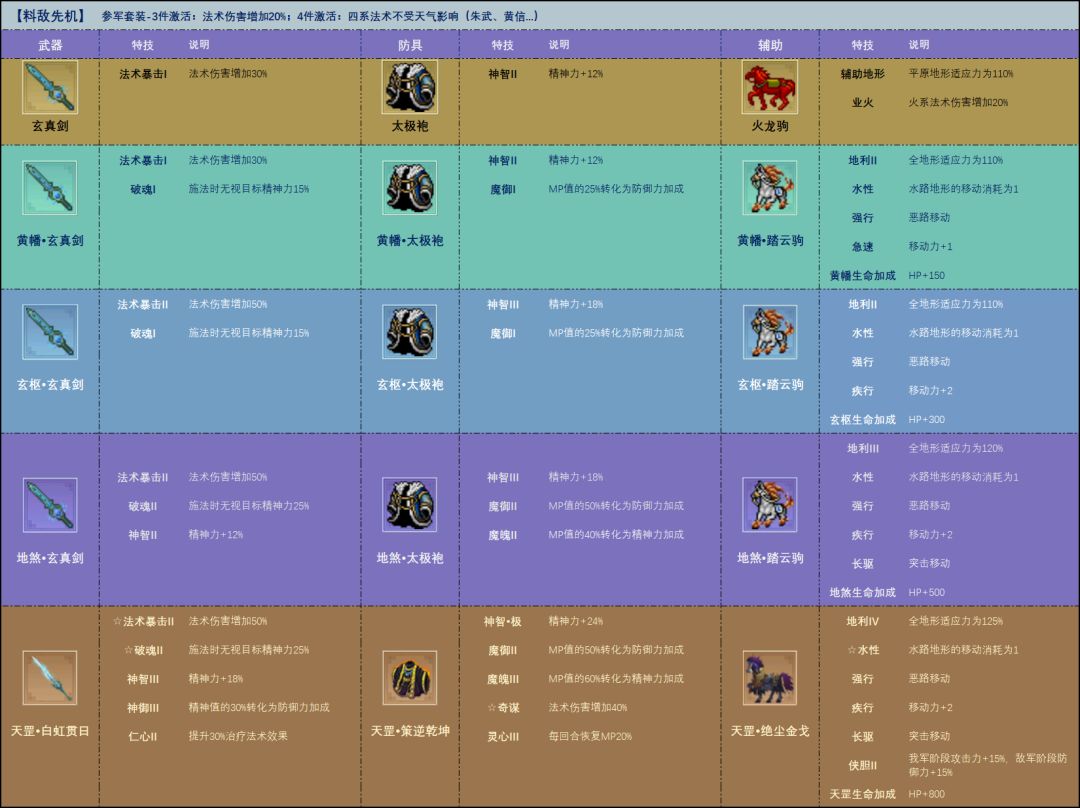The width and height of the screenshot is (1080, 808).
Task: Click the 天罡生命加成 entry
Action: click(862, 794)
